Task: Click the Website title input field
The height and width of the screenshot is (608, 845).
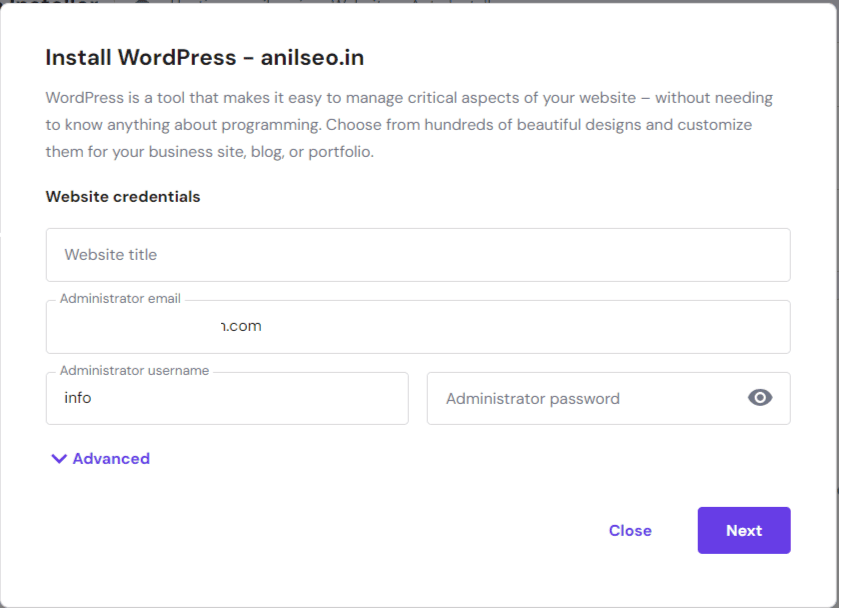Action: [417, 254]
